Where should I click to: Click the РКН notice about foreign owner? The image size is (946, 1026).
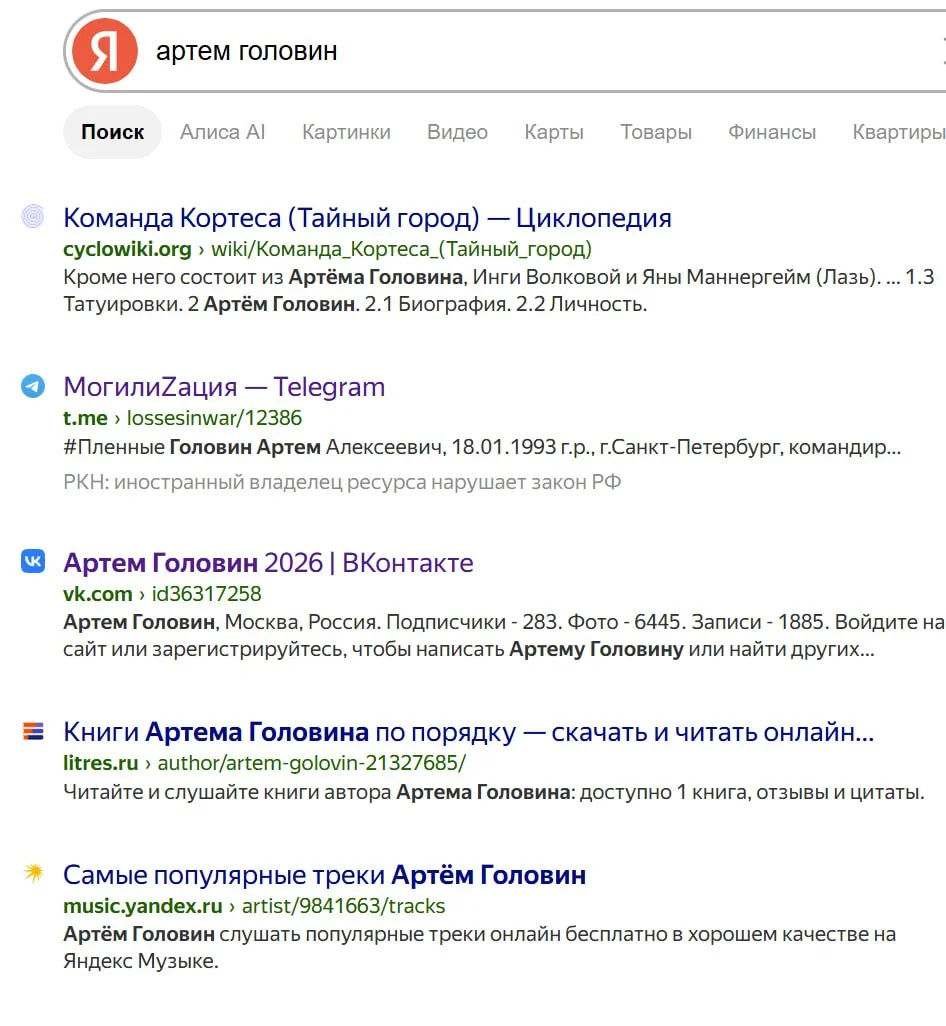[x=342, y=482]
